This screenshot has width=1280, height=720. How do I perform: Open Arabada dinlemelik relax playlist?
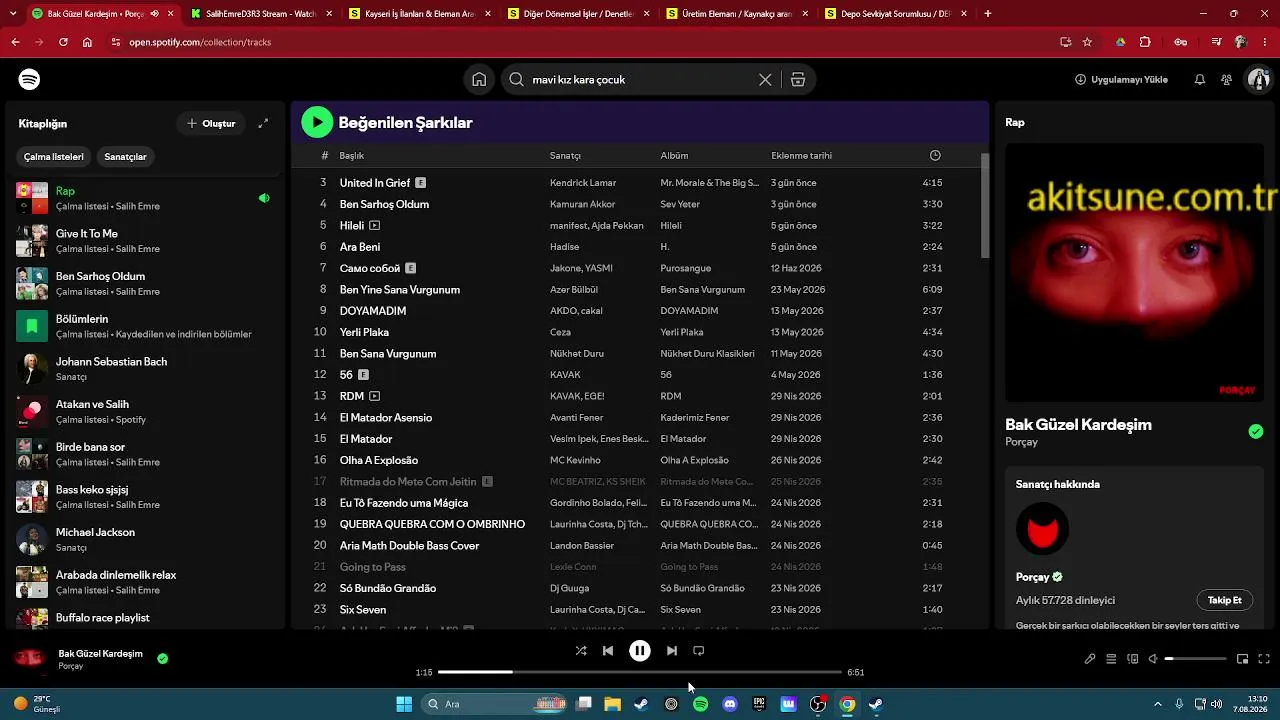pos(145,582)
